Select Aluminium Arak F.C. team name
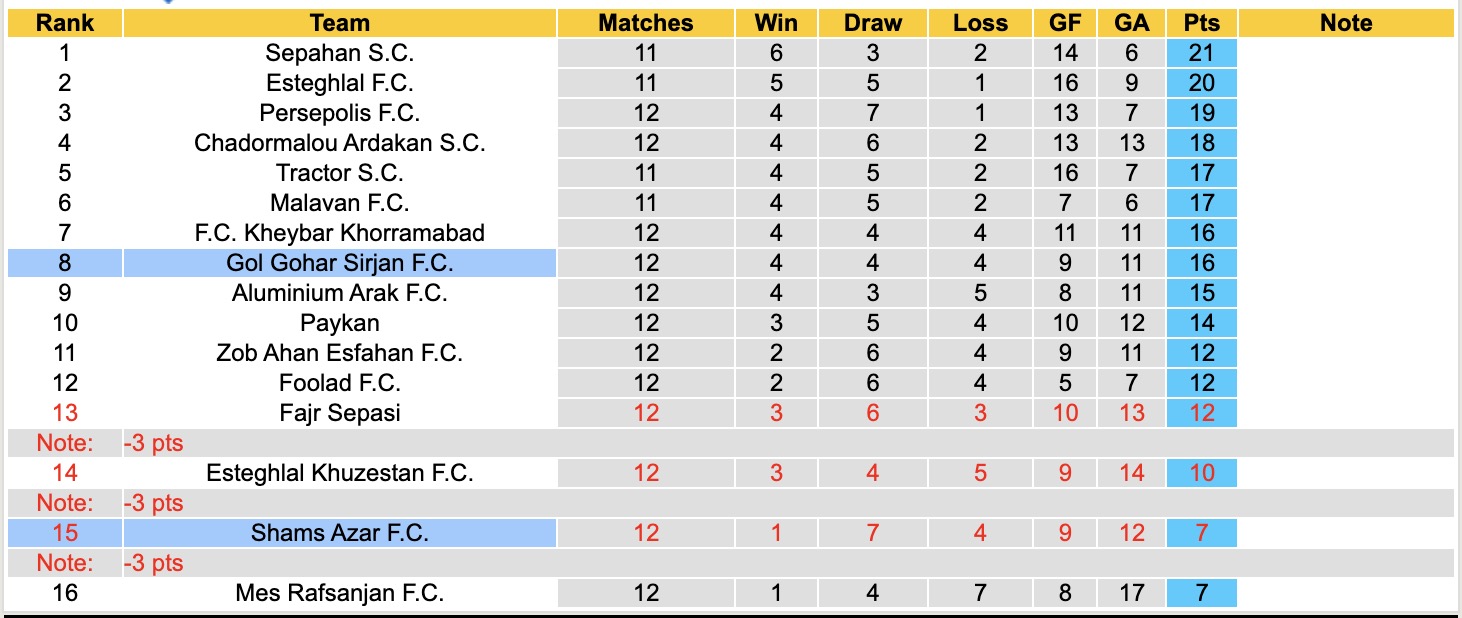The image size is (1462, 618). click(x=340, y=293)
